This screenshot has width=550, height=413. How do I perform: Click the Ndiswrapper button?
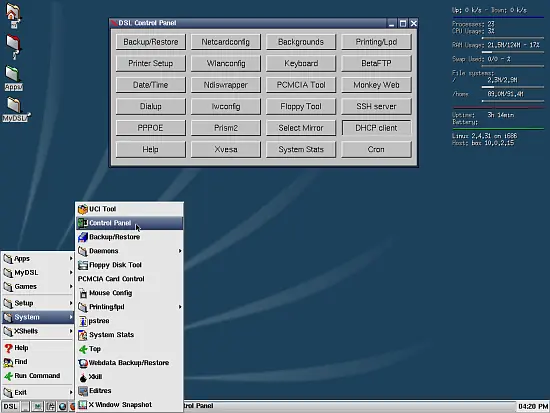click(x=226, y=85)
